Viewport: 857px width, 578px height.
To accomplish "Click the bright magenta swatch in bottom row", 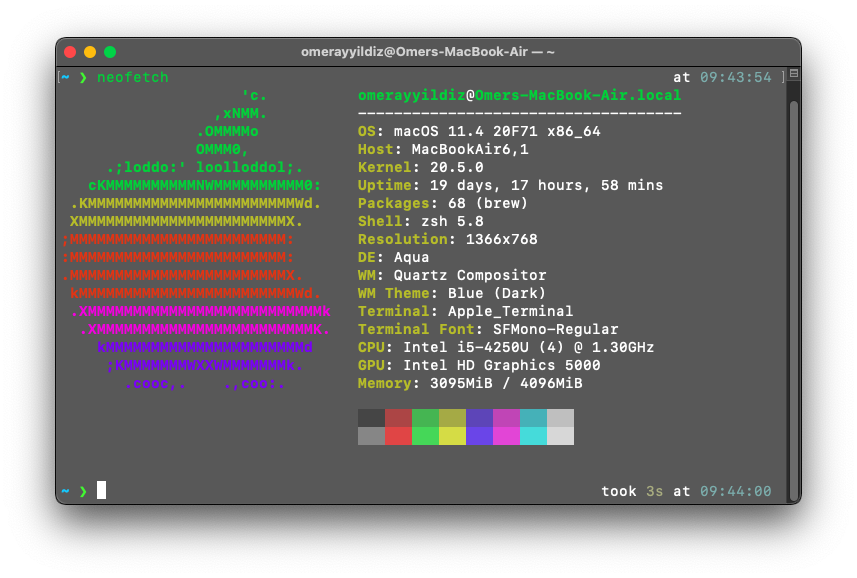I will click(507, 436).
